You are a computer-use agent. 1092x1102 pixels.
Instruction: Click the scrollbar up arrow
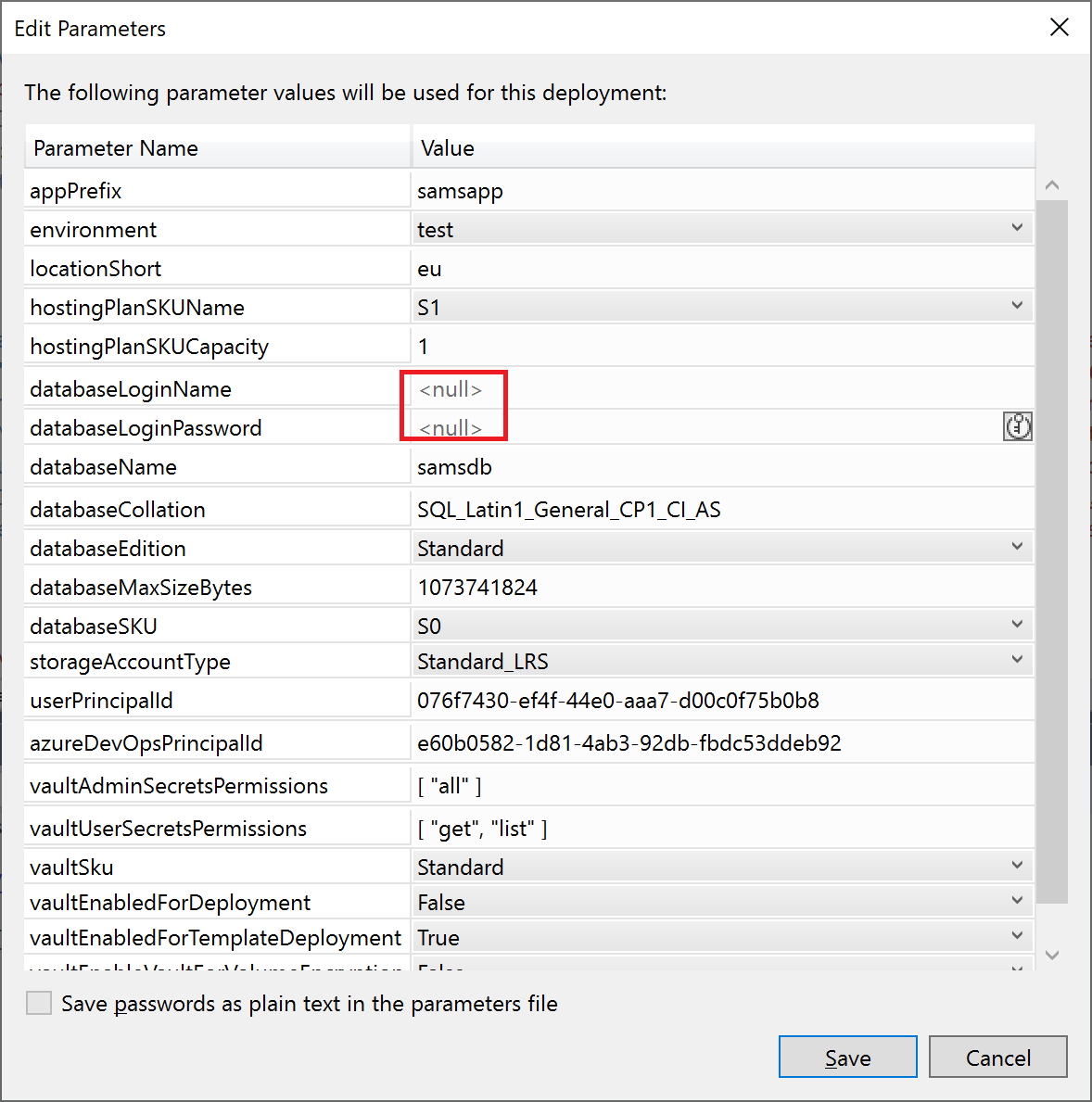point(1052,185)
